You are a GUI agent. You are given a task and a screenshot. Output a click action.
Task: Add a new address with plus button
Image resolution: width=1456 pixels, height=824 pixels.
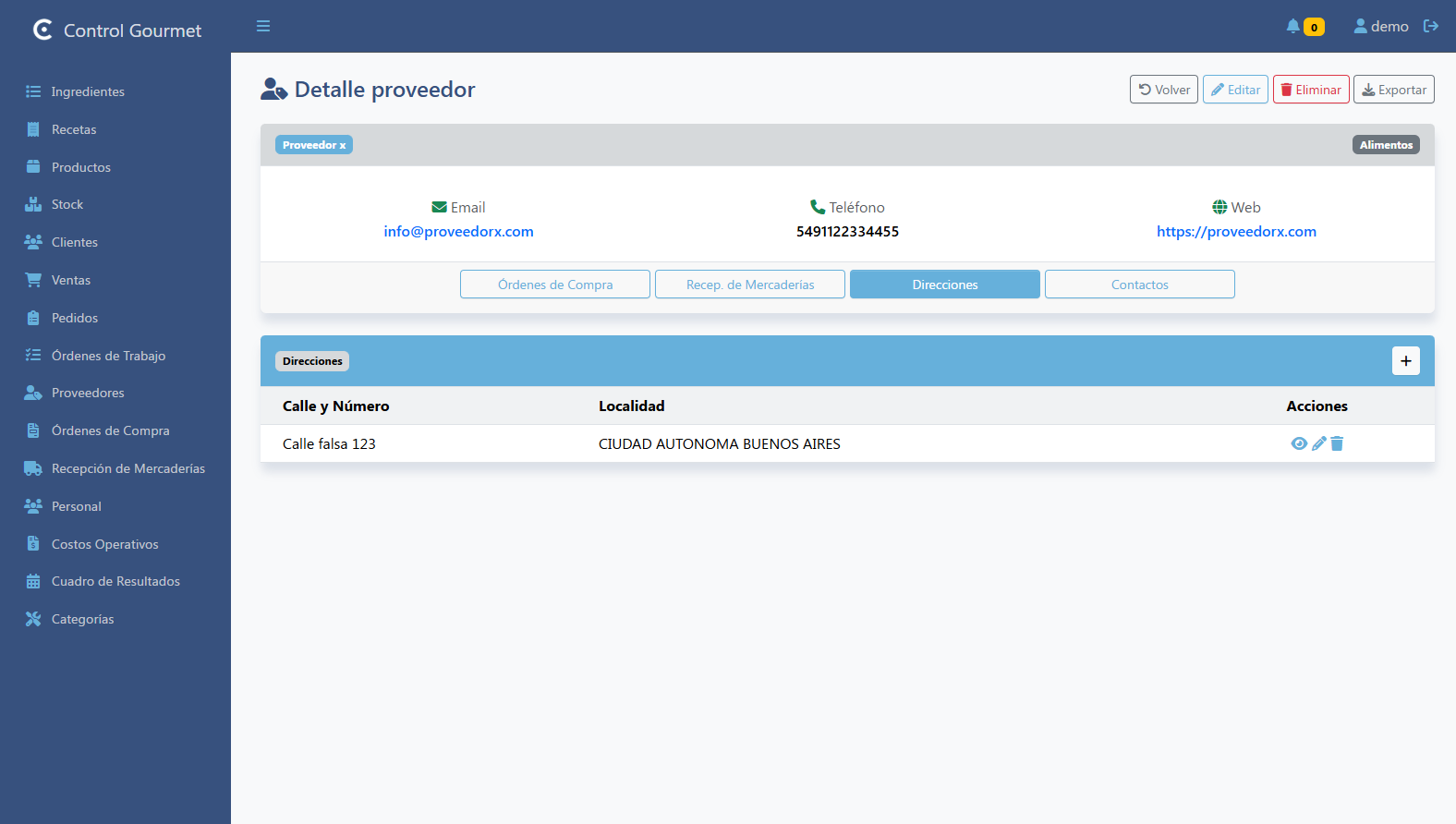(1406, 361)
